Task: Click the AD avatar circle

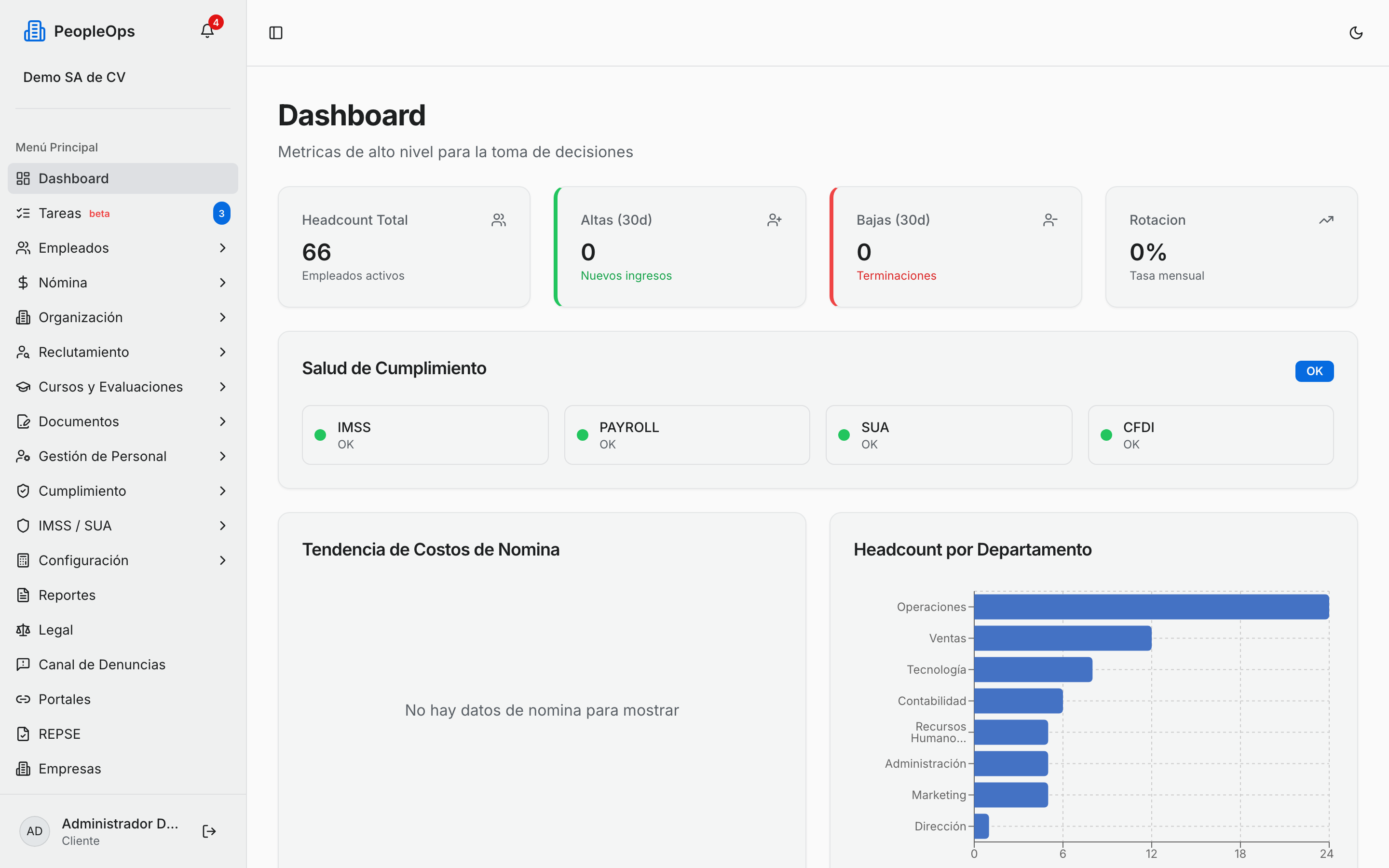Action: (x=34, y=831)
